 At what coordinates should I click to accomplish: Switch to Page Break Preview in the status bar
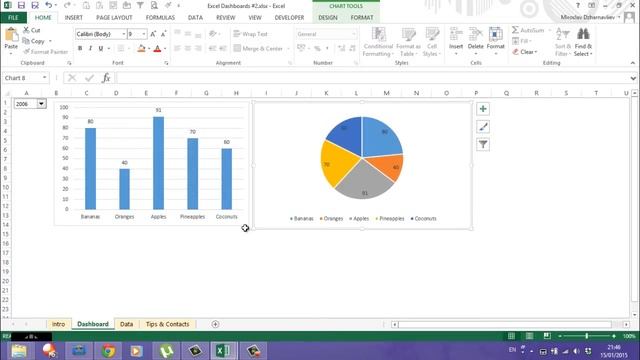pyautogui.click(x=547, y=336)
